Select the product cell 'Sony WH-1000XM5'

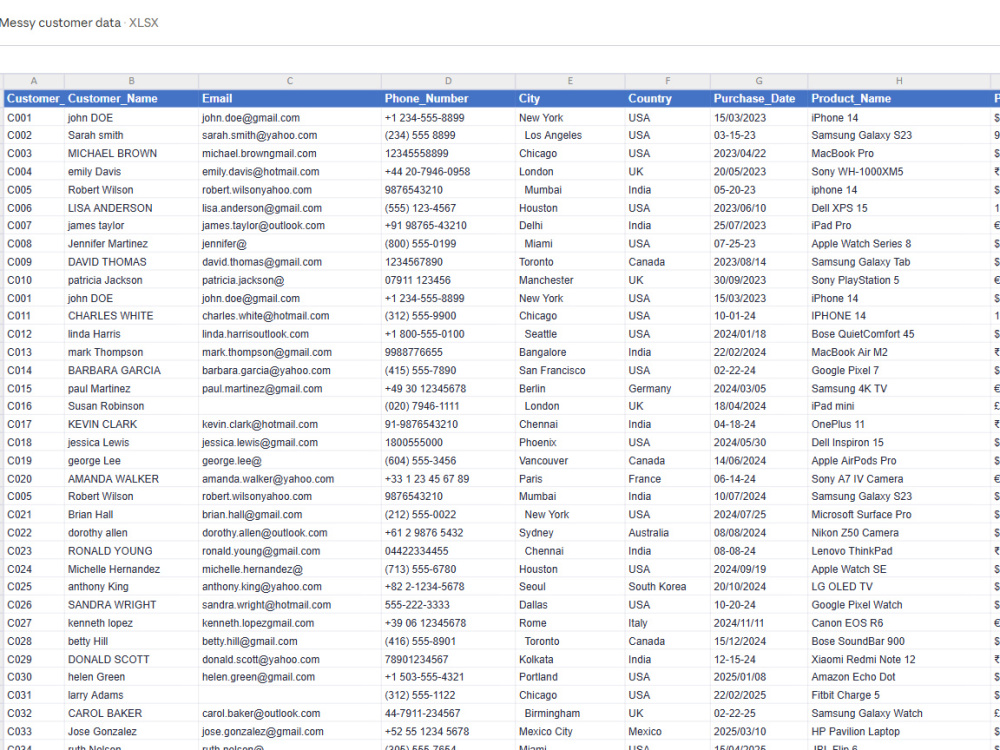click(899, 172)
